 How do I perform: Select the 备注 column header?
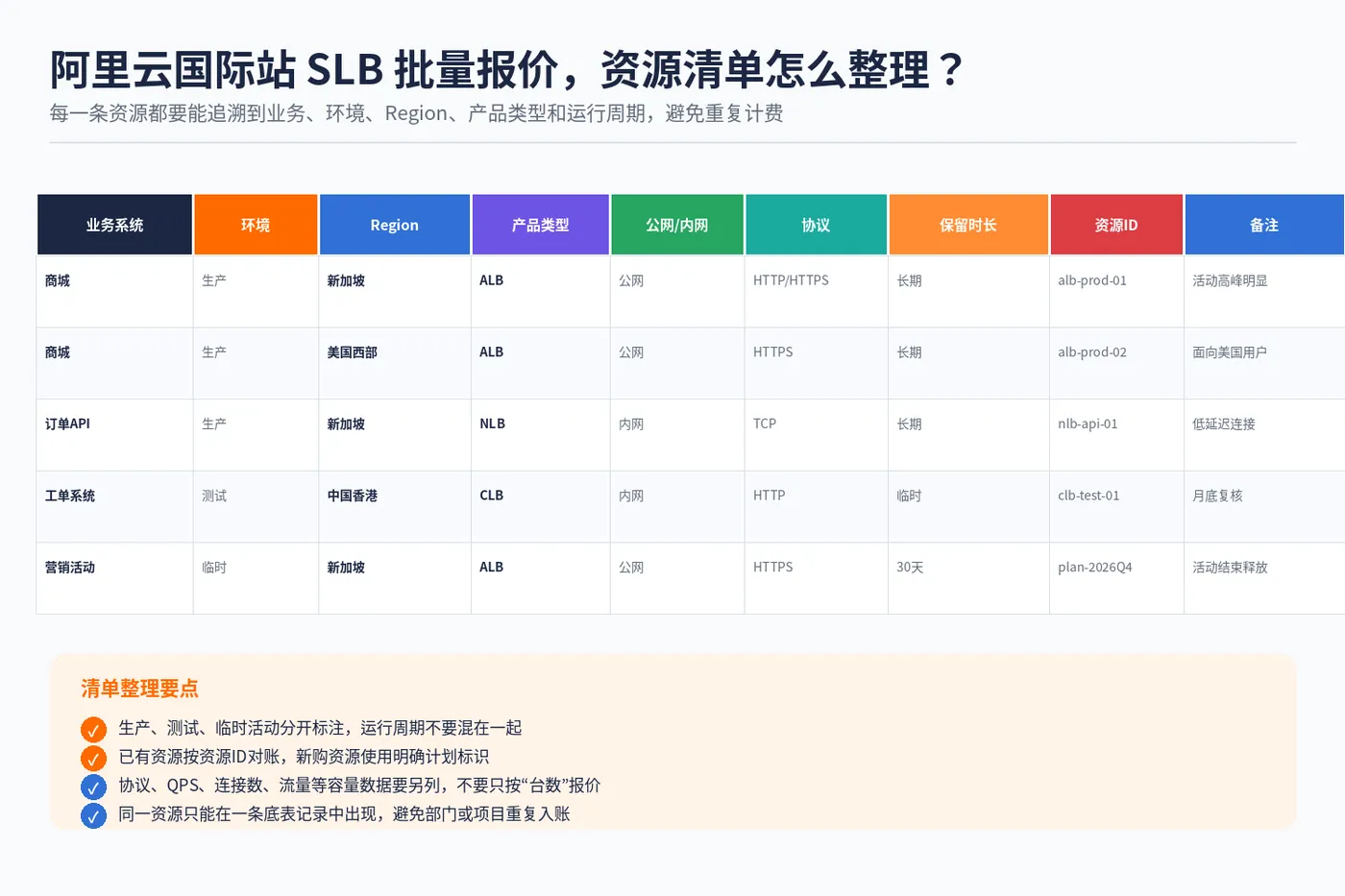pyautogui.click(x=1264, y=225)
